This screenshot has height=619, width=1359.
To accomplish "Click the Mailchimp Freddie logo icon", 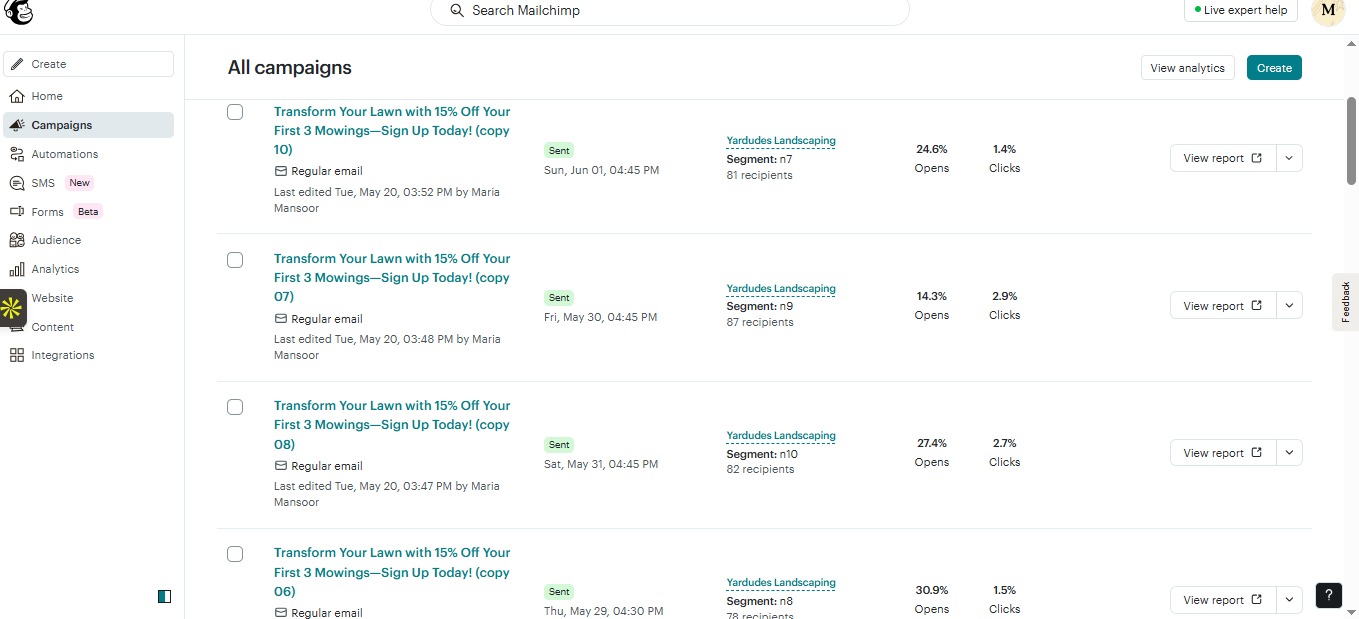I will coord(19,12).
